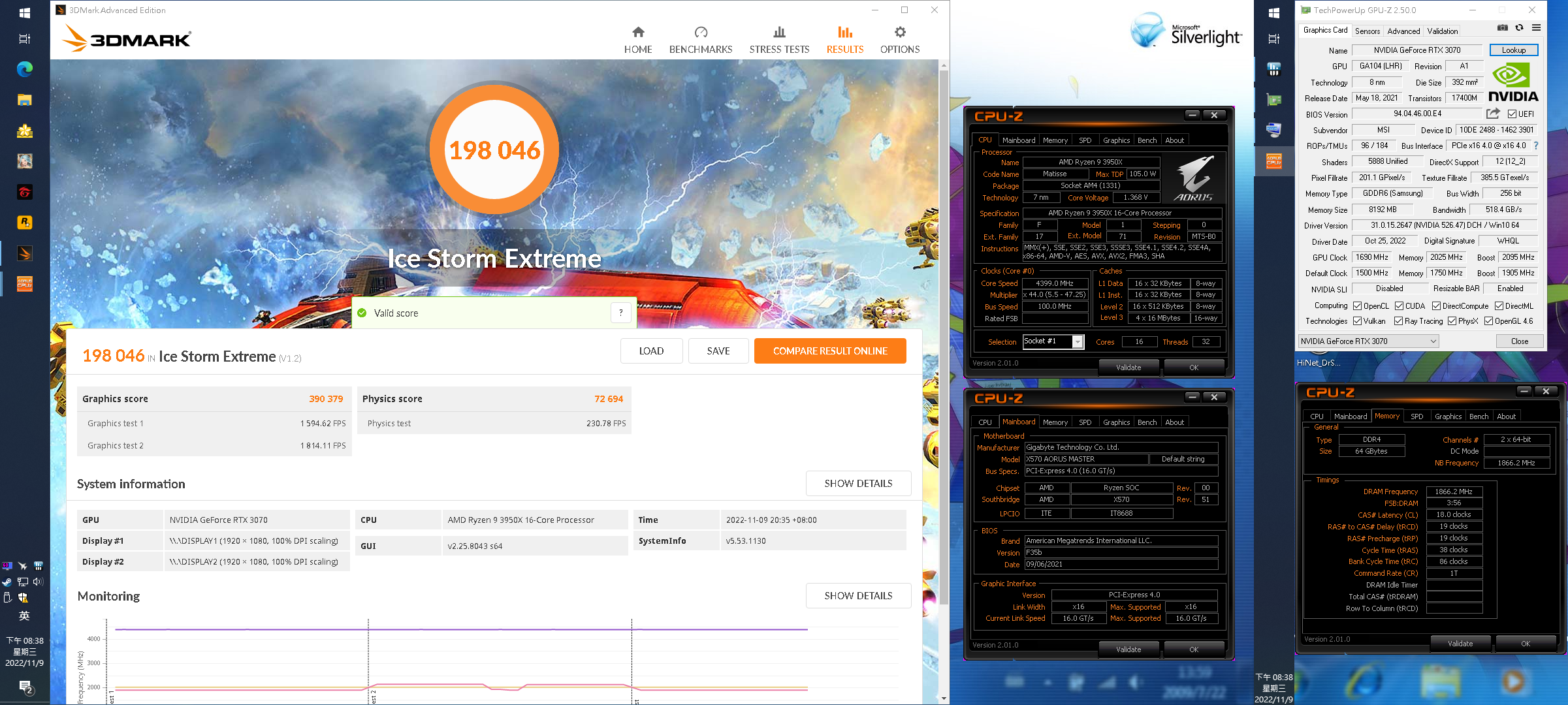The height and width of the screenshot is (705, 1568).
Task: Click the Bus Interface question mark in GPU-Z
Action: (x=1536, y=146)
